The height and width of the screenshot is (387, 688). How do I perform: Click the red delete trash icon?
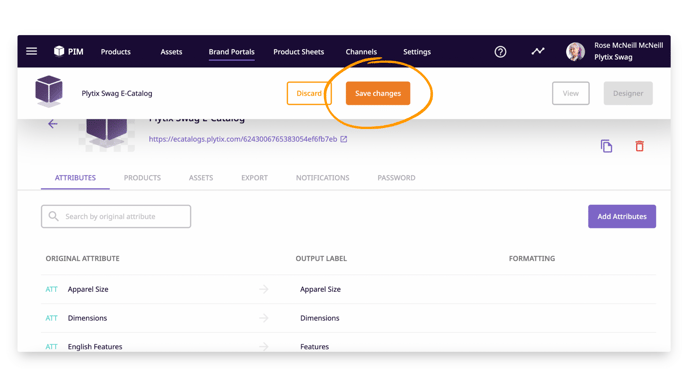click(x=640, y=146)
